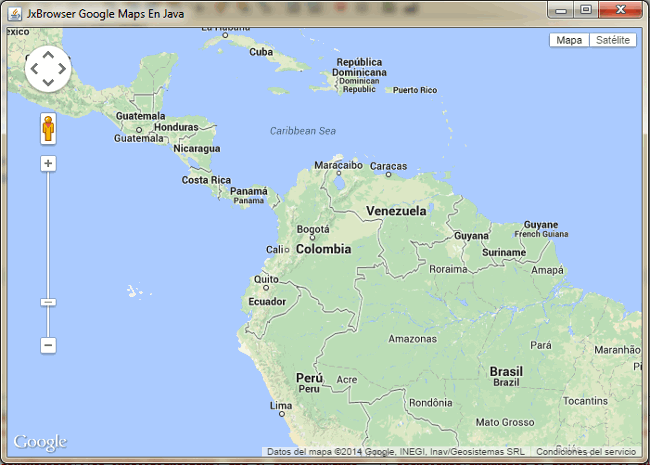This screenshot has height=465, width=650.
Task: Pan the map up with the arrow
Action: pyautogui.click(x=48, y=55)
